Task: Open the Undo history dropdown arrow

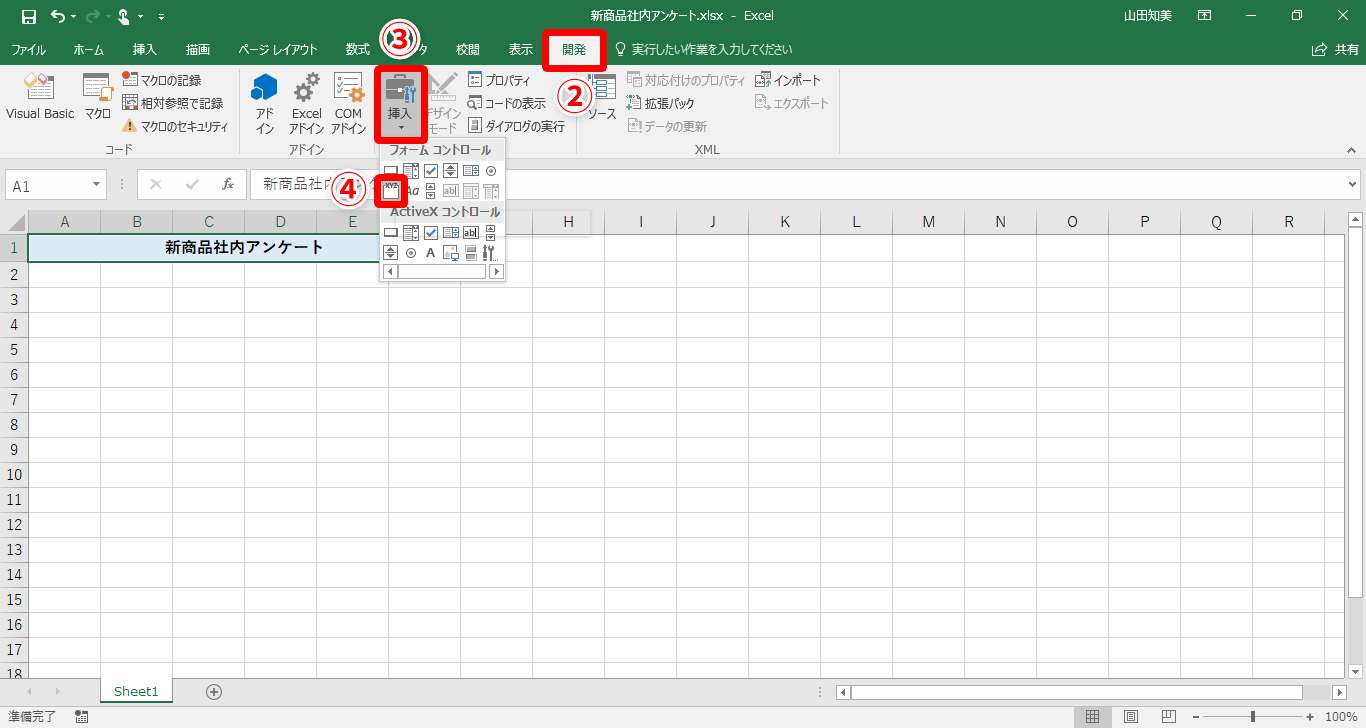Action: tap(74, 17)
